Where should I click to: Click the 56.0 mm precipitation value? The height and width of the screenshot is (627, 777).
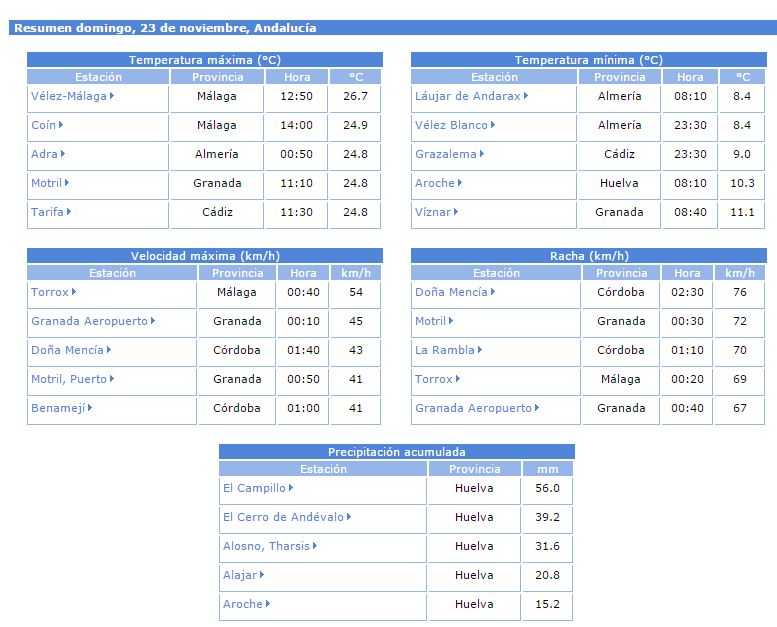(x=548, y=488)
